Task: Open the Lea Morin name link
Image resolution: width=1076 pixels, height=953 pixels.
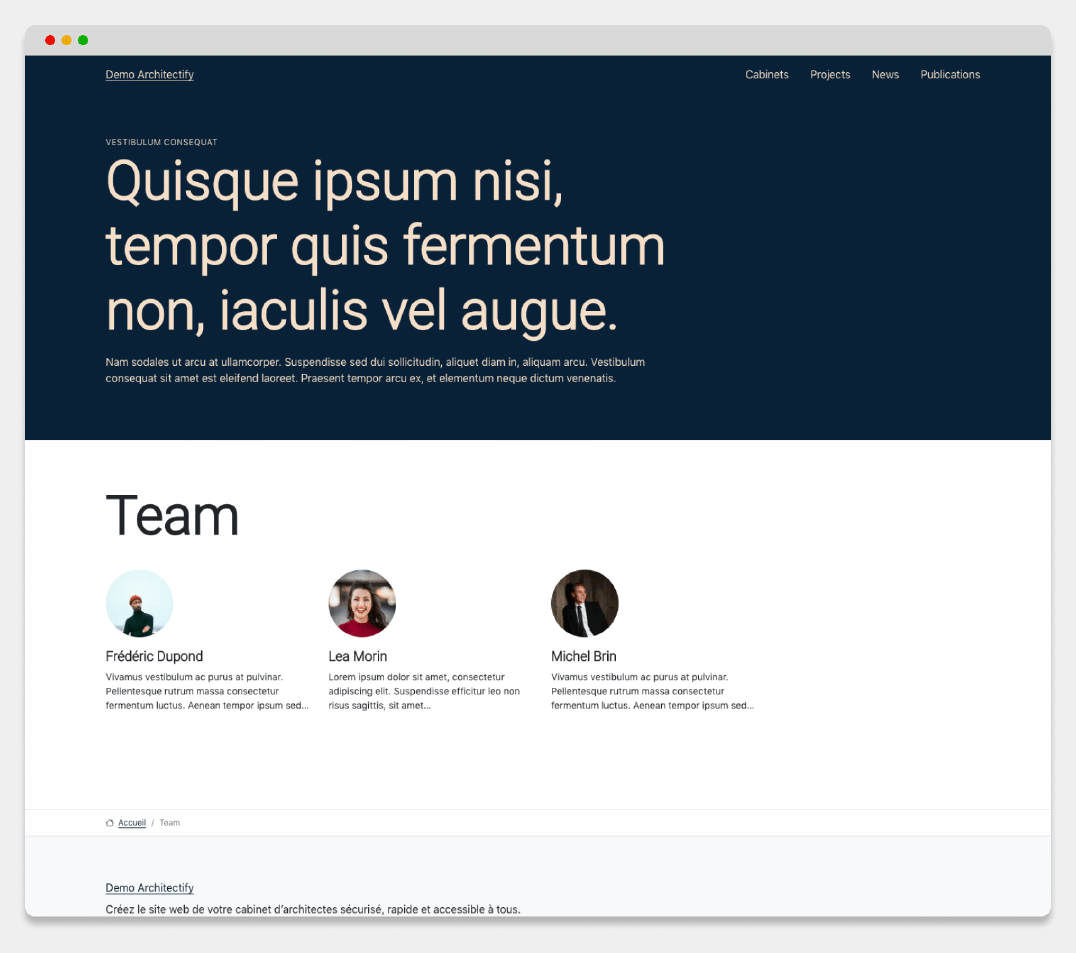Action: point(358,657)
